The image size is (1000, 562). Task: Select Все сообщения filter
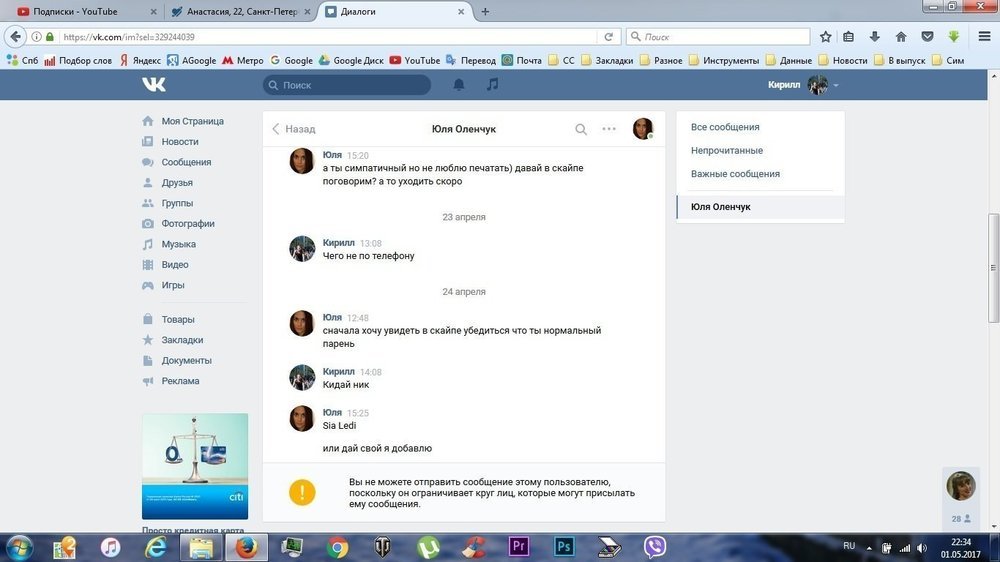[725, 127]
